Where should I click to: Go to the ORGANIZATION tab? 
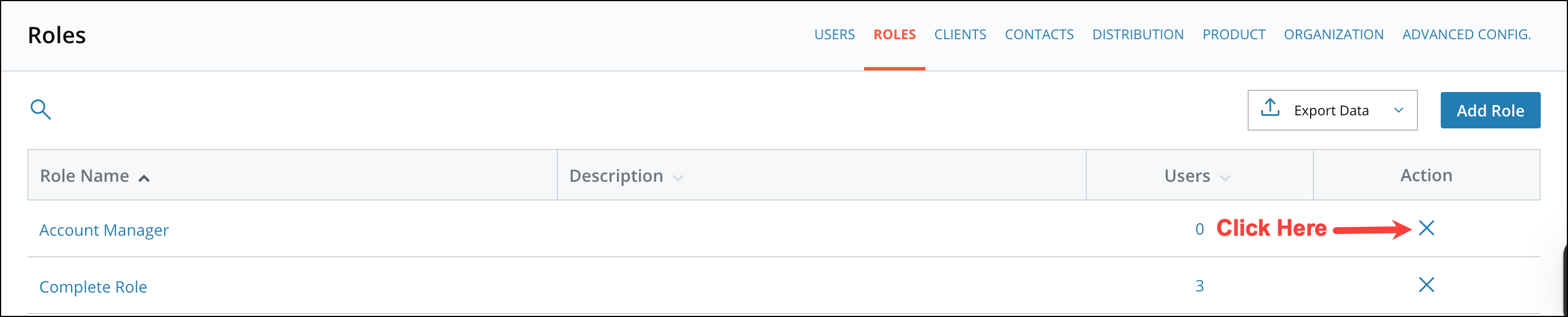coord(1334,35)
